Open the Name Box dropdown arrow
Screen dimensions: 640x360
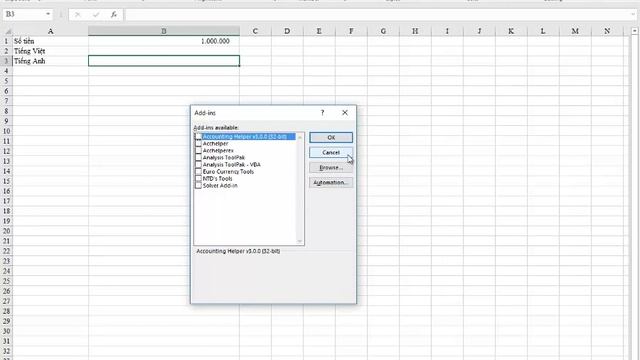48,14
